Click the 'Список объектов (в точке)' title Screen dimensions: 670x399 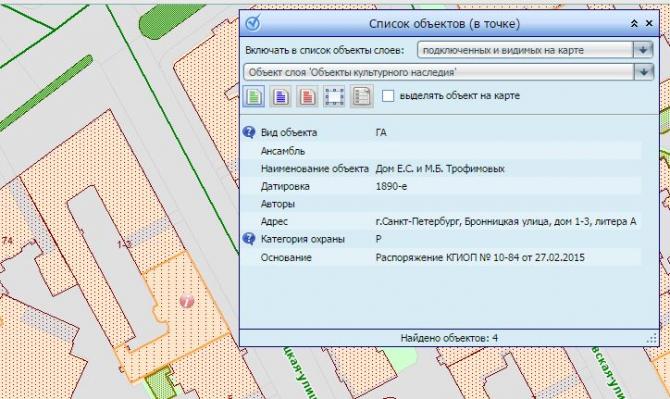tap(444, 23)
